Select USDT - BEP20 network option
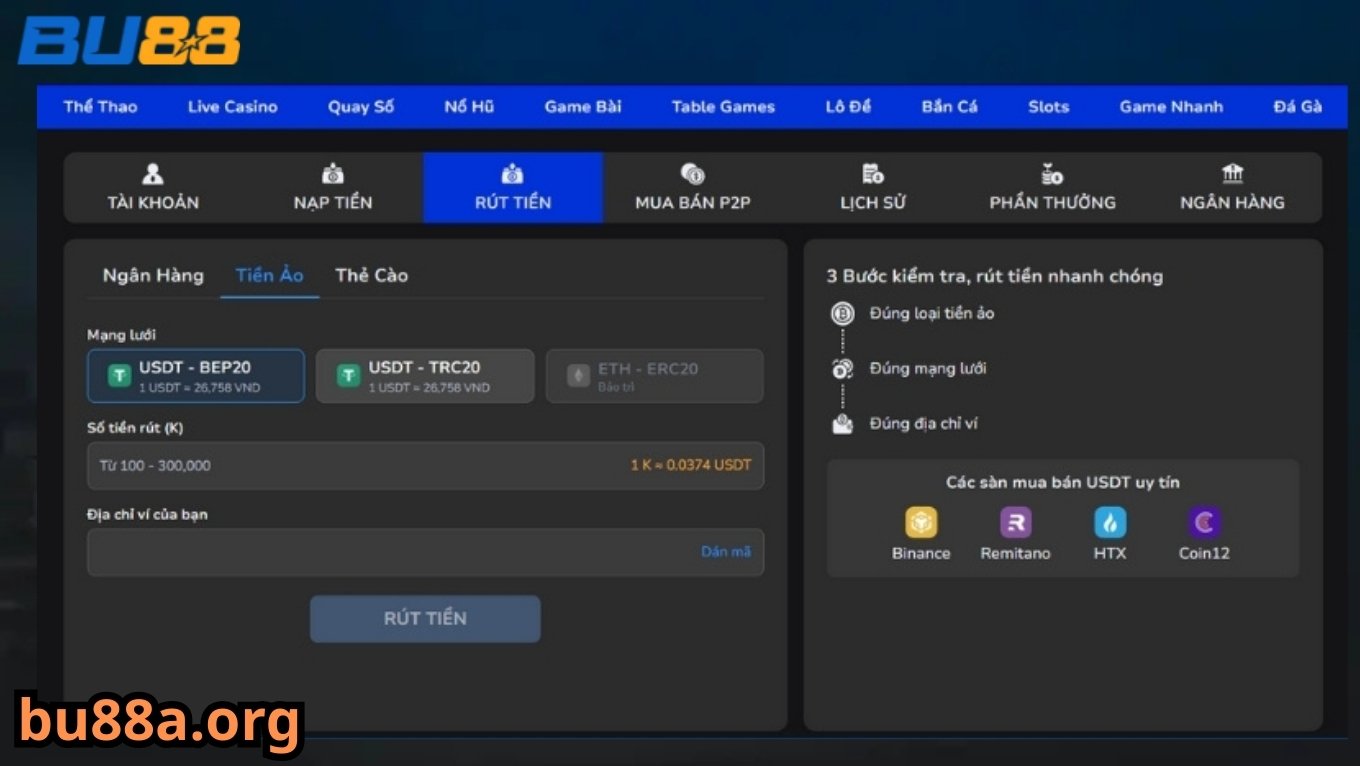Viewport: 1360px width, 766px height. 196,376
